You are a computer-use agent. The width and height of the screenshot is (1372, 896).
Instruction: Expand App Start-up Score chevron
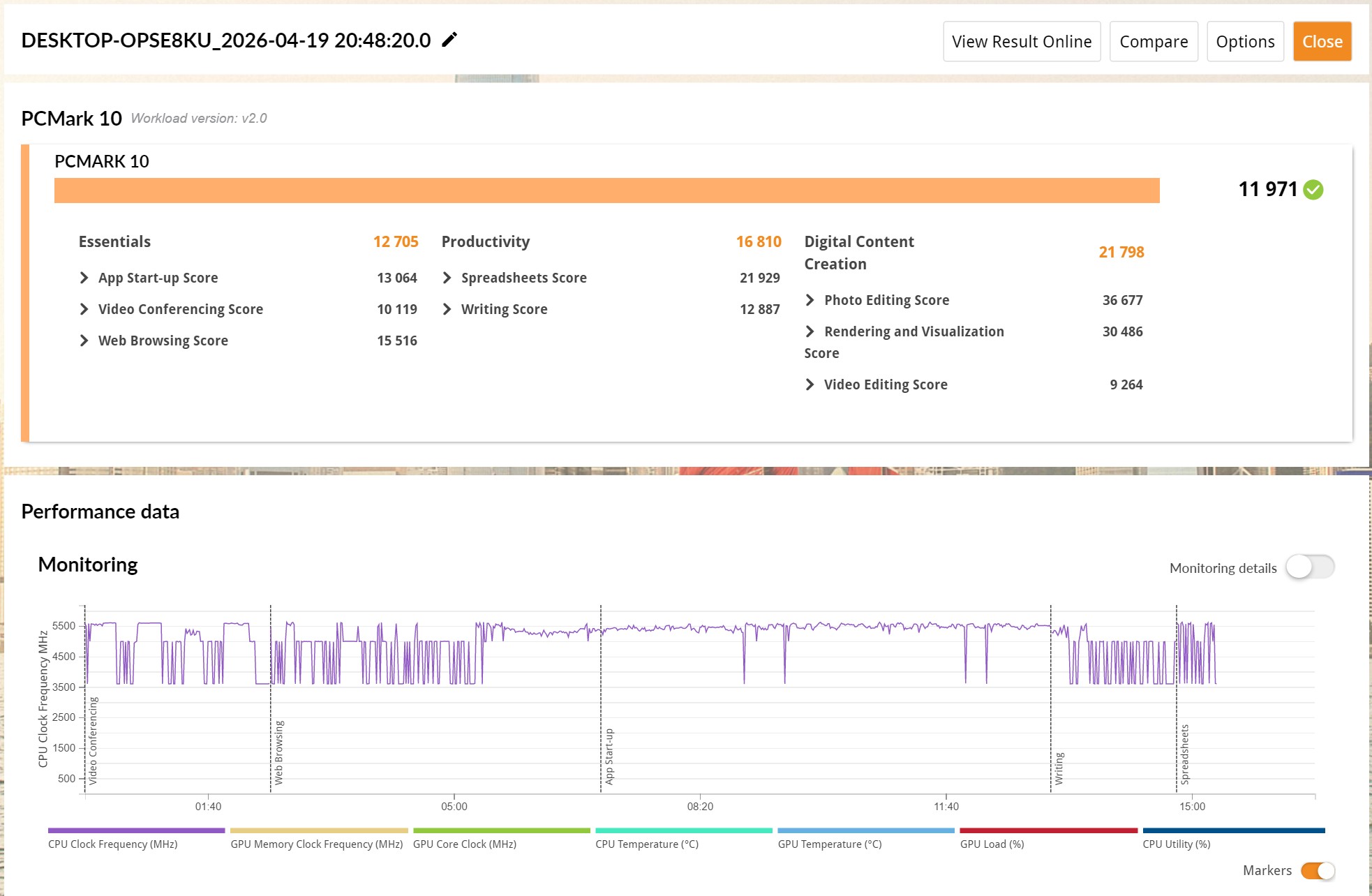[84, 278]
